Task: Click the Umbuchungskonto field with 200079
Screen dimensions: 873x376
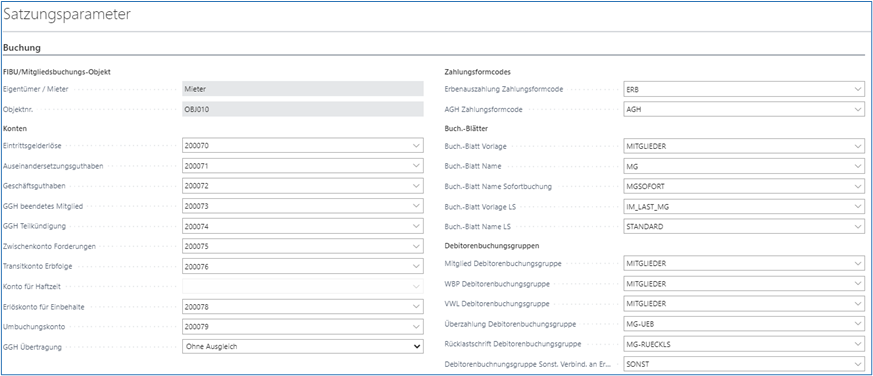Action: [303, 326]
